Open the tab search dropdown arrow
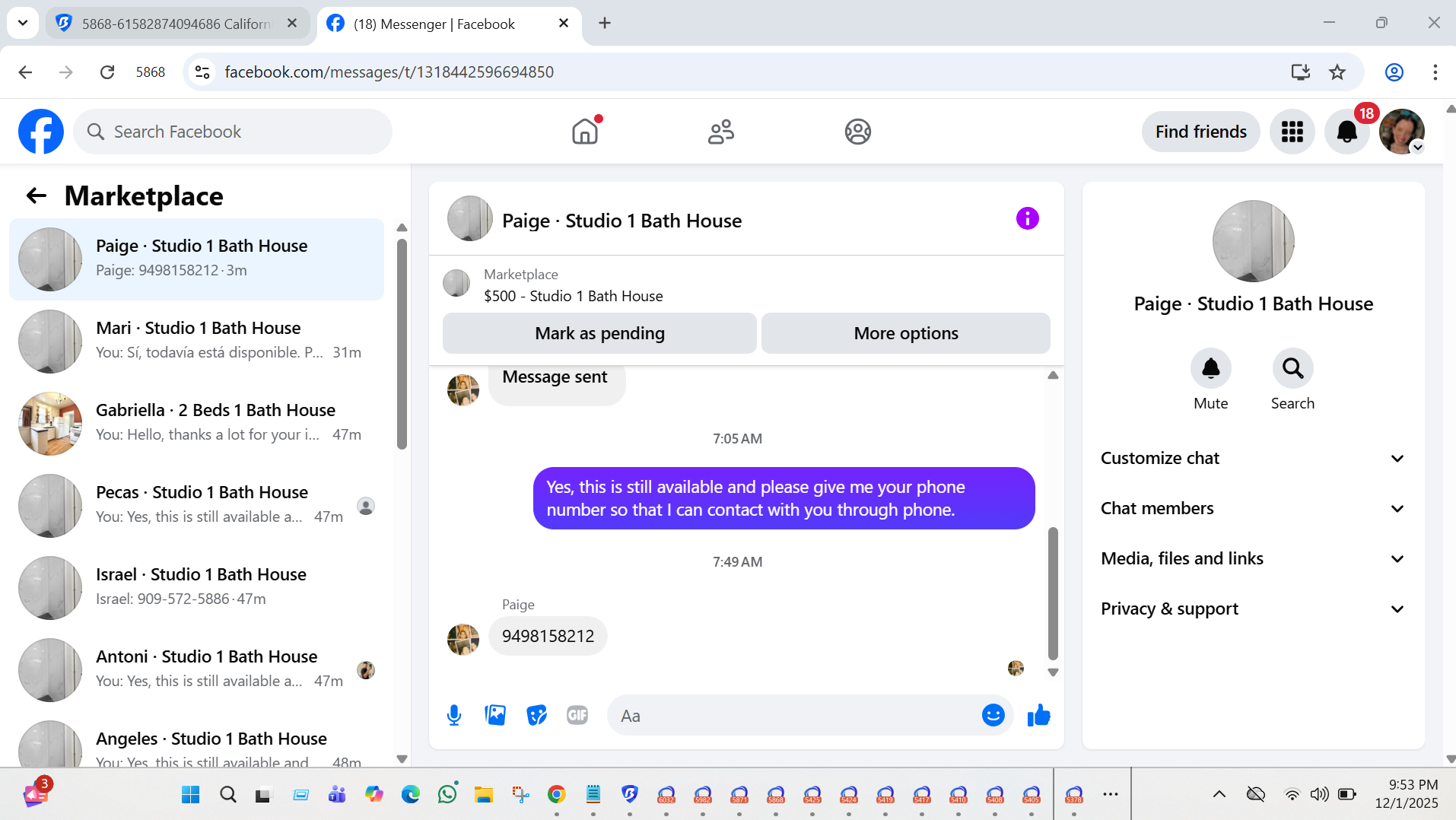The width and height of the screenshot is (1456, 820). coord(23,23)
